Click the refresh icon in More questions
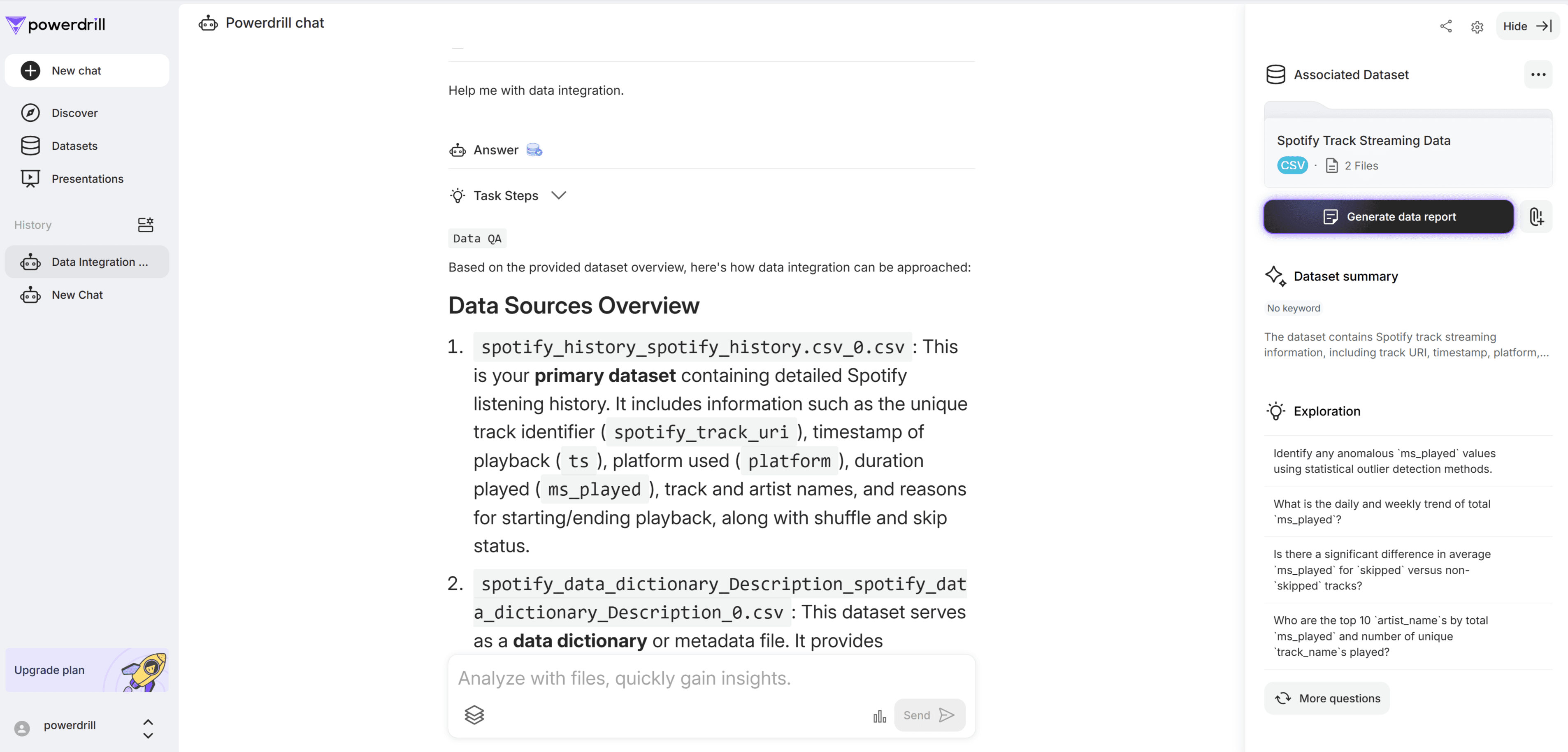 (x=1282, y=699)
